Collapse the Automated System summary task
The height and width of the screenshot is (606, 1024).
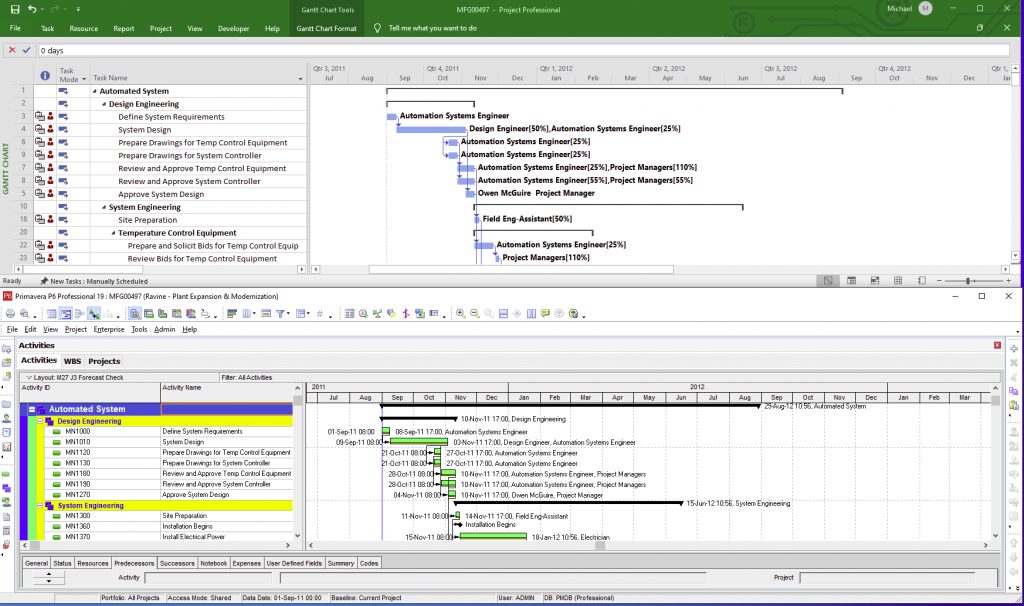click(95, 91)
